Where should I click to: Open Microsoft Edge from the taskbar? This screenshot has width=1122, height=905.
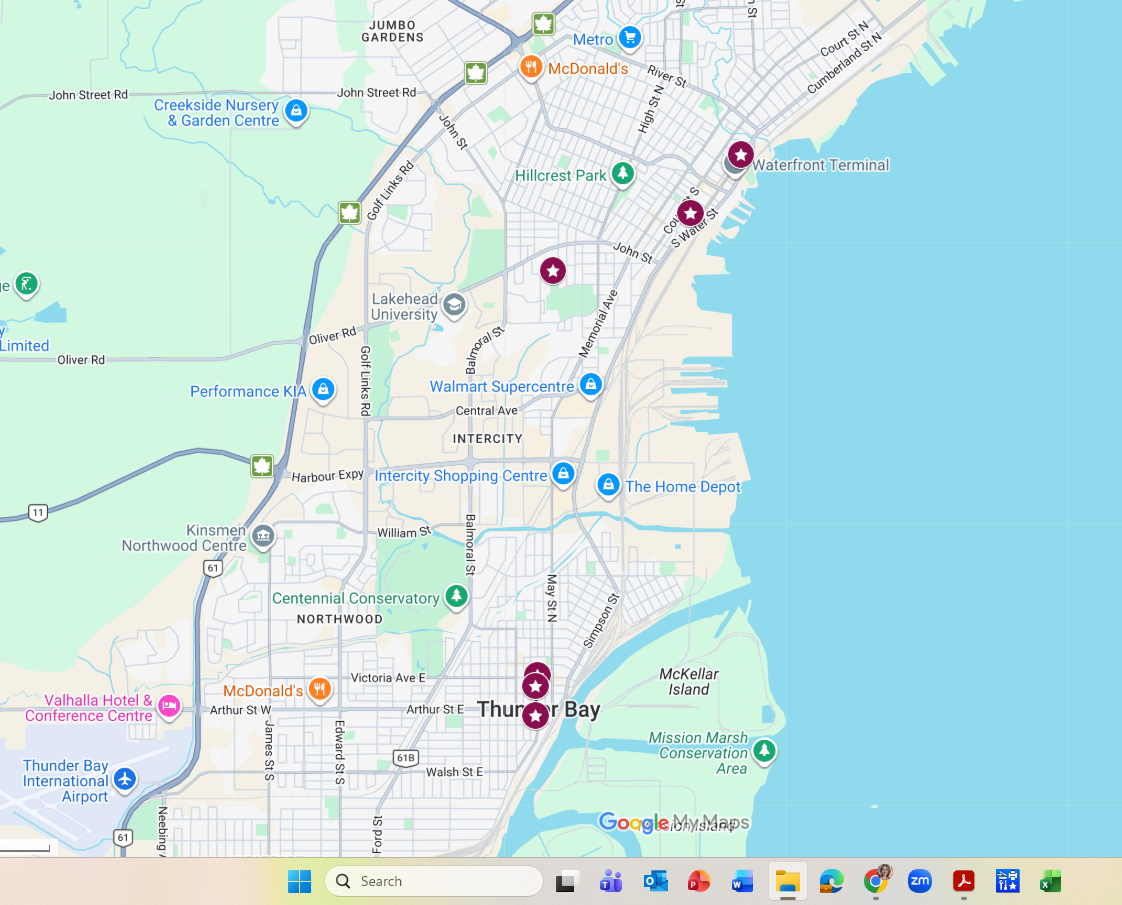click(x=831, y=881)
